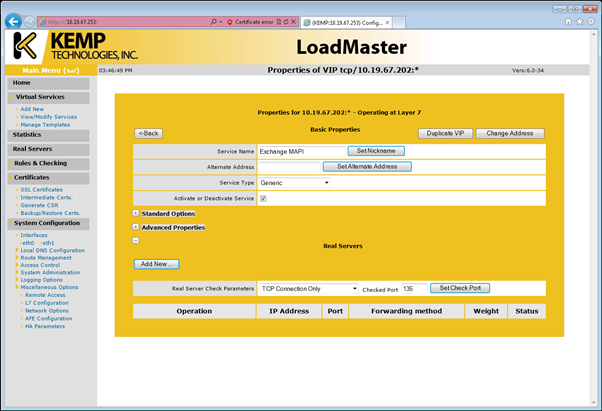Click the KEMP Technologies logo
This screenshot has height=411, width=602.
[75, 46]
